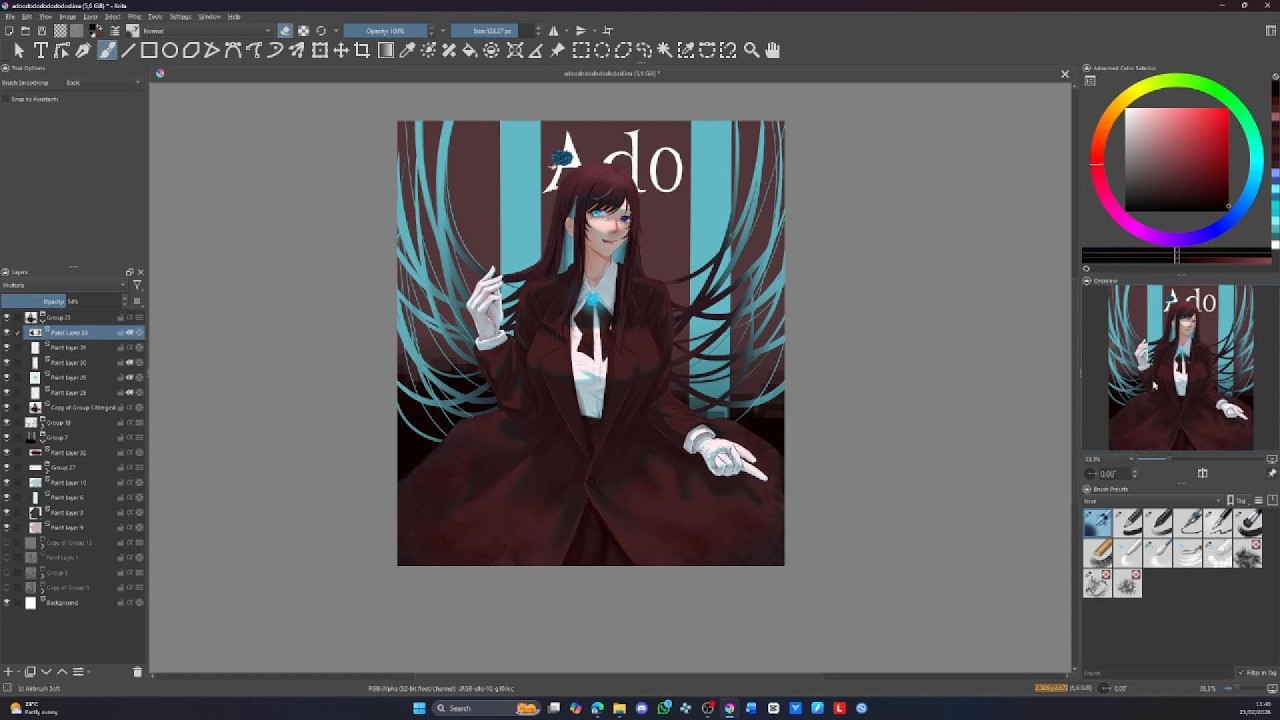Click the reload brush preset icon
Screen dimensions: 1280x720
pyautogui.click(x=321, y=31)
